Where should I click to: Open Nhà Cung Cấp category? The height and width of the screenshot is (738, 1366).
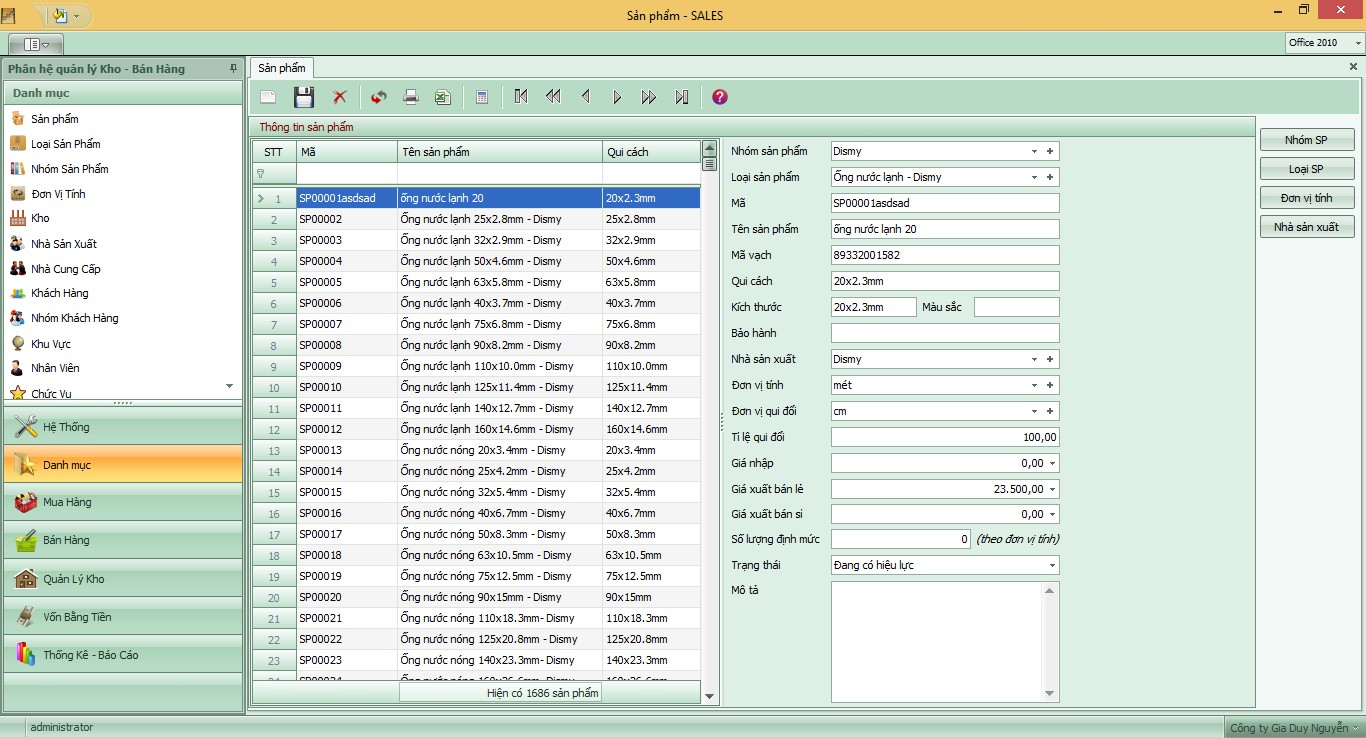pos(65,269)
